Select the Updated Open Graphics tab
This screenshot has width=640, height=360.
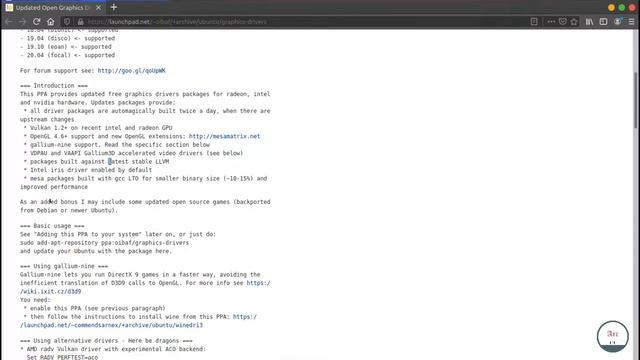coord(53,7)
